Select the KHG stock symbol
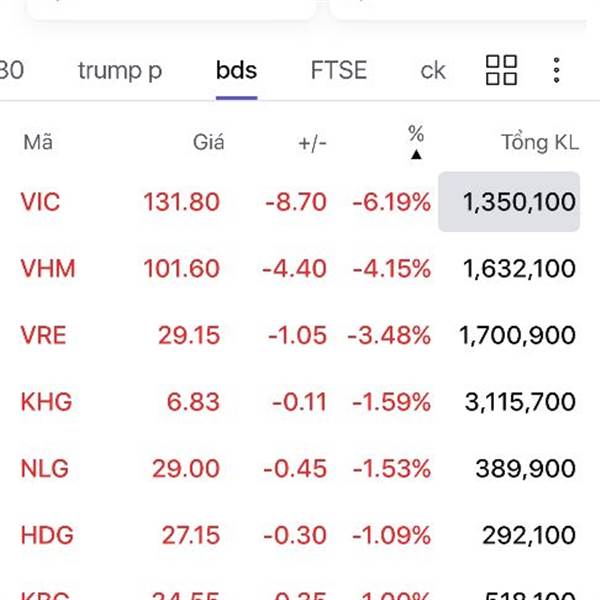The image size is (600, 600). 46,402
